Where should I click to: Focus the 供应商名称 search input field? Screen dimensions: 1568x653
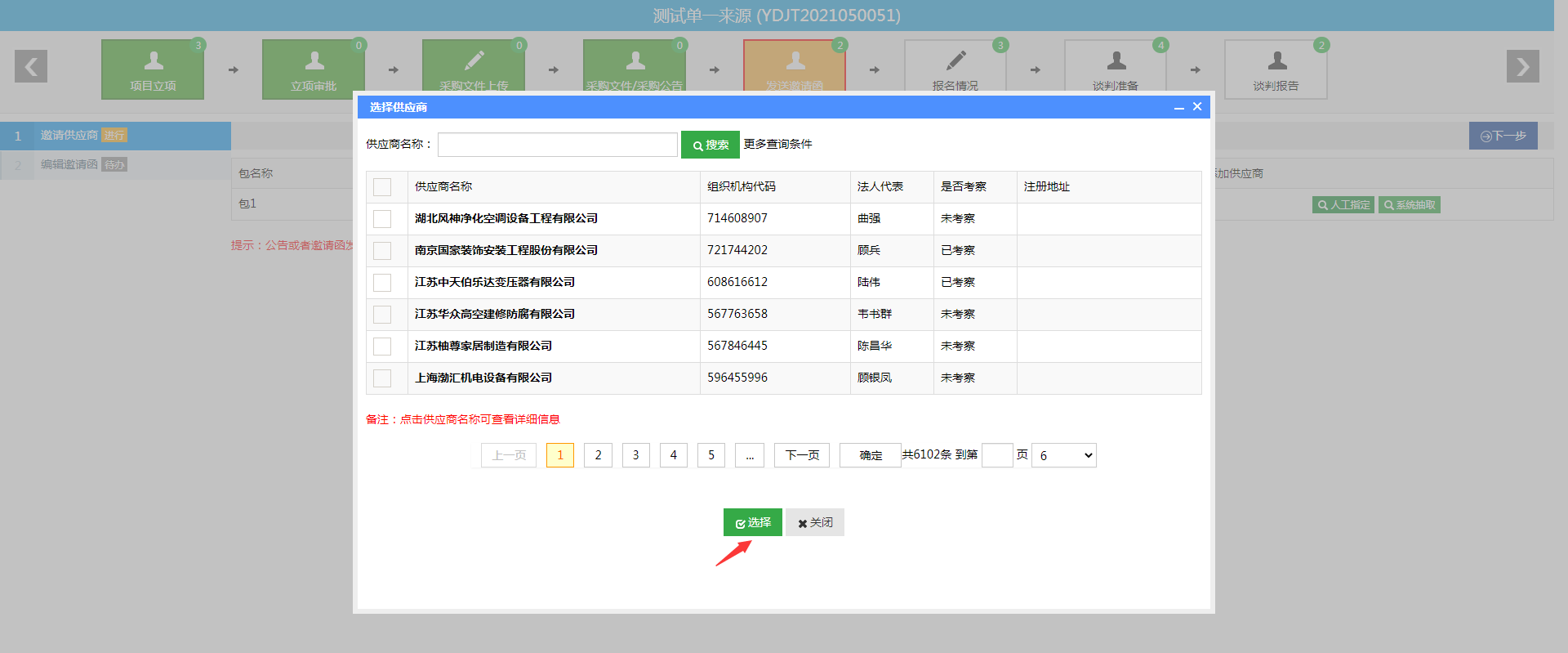pos(558,145)
